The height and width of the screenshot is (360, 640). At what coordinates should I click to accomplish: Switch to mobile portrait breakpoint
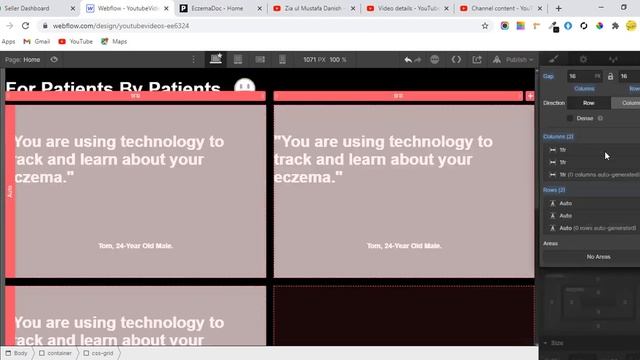[282, 60]
